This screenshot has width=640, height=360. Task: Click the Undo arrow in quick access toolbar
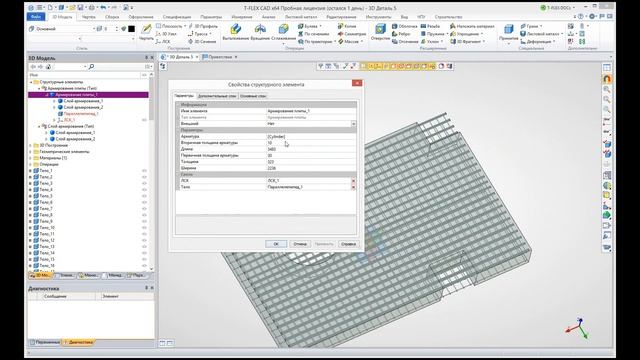(x=103, y=8)
